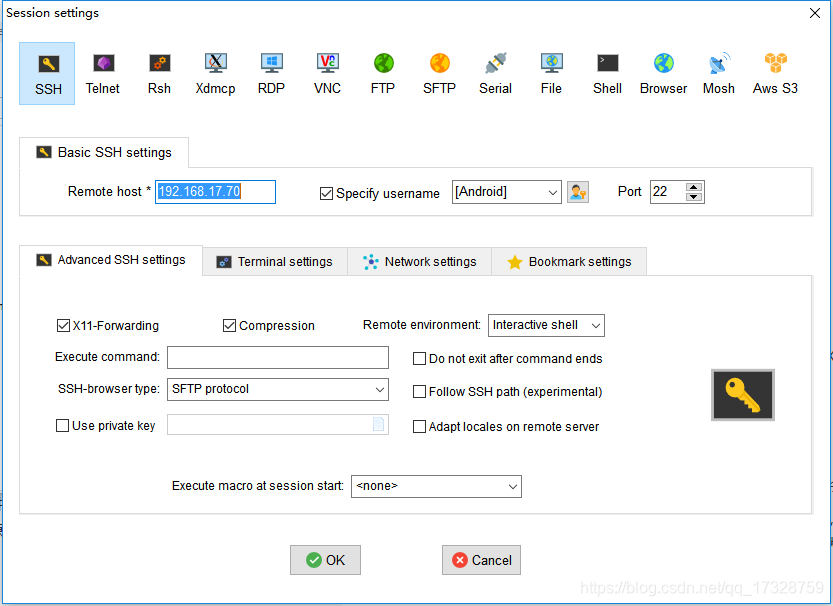Open the Basic SSH settings tab
Screen dimensions: 833x606
tap(104, 153)
